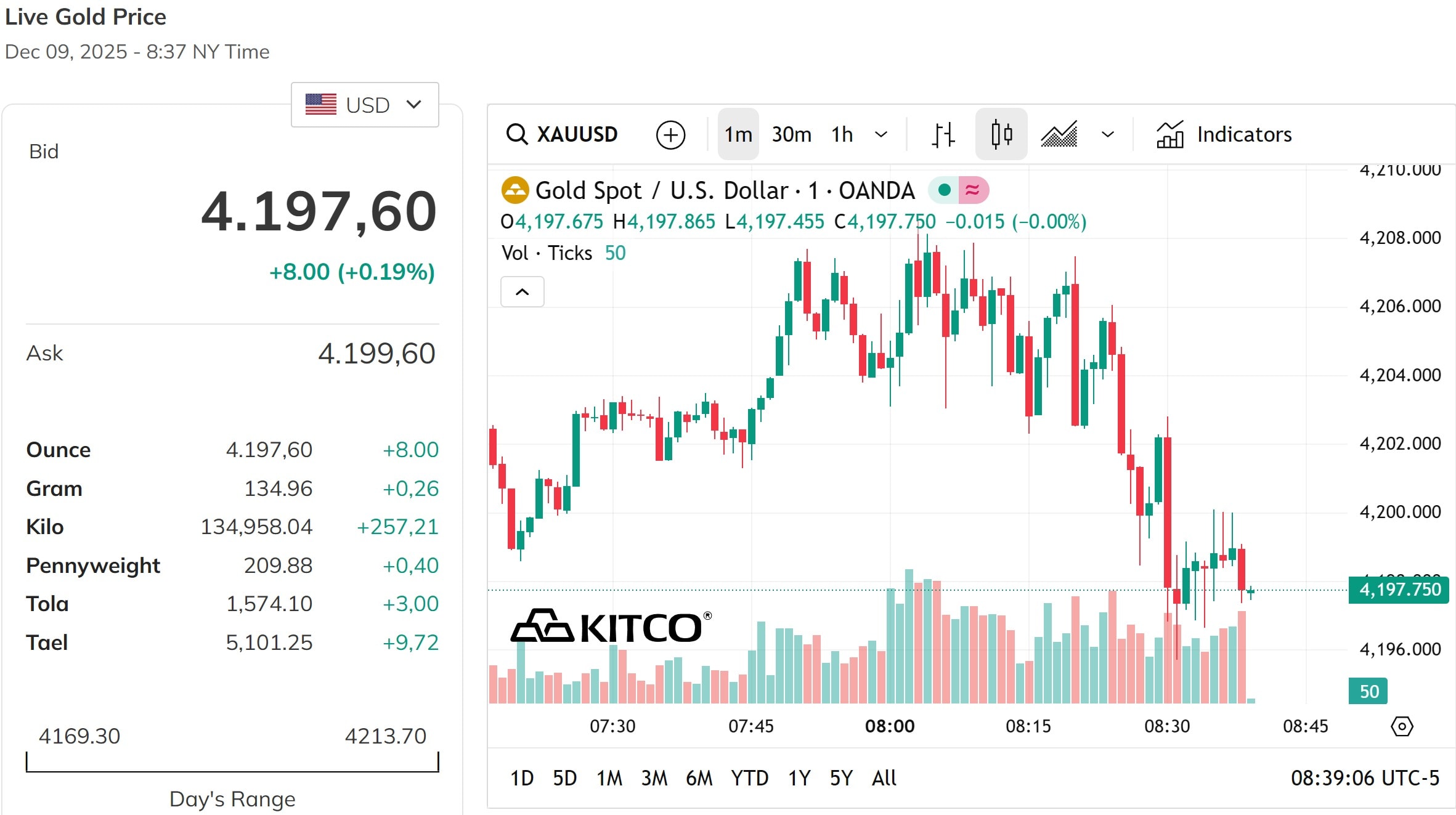The height and width of the screenshot is (815, 1456).
Task: Select the 30m interval button
Action: 791,134
